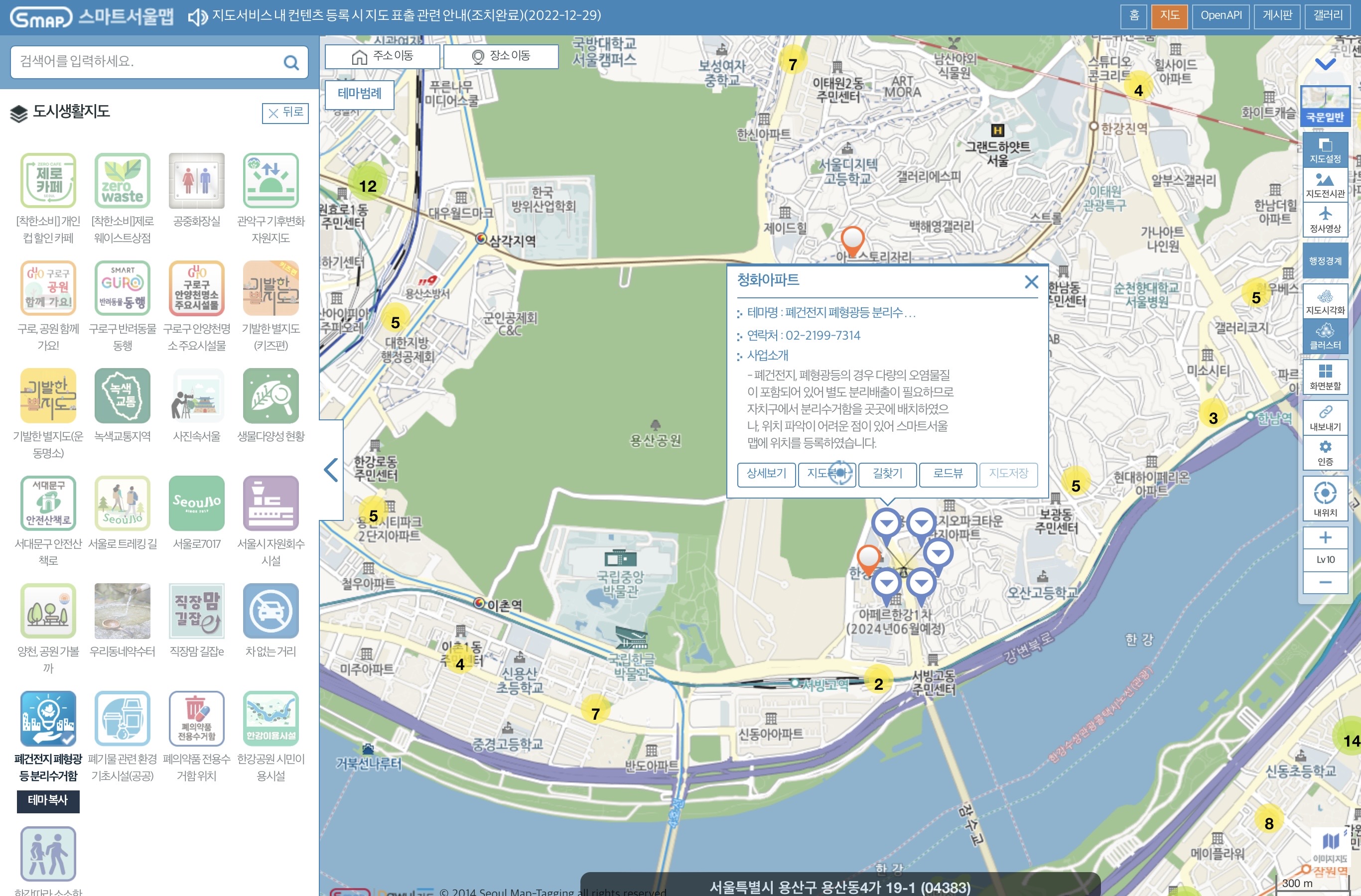Viewport: 1361px width, 896px height.
Task: Select the 녹색교통지역 theme icon
Action: pyautogui.click(x=123, y=395)
